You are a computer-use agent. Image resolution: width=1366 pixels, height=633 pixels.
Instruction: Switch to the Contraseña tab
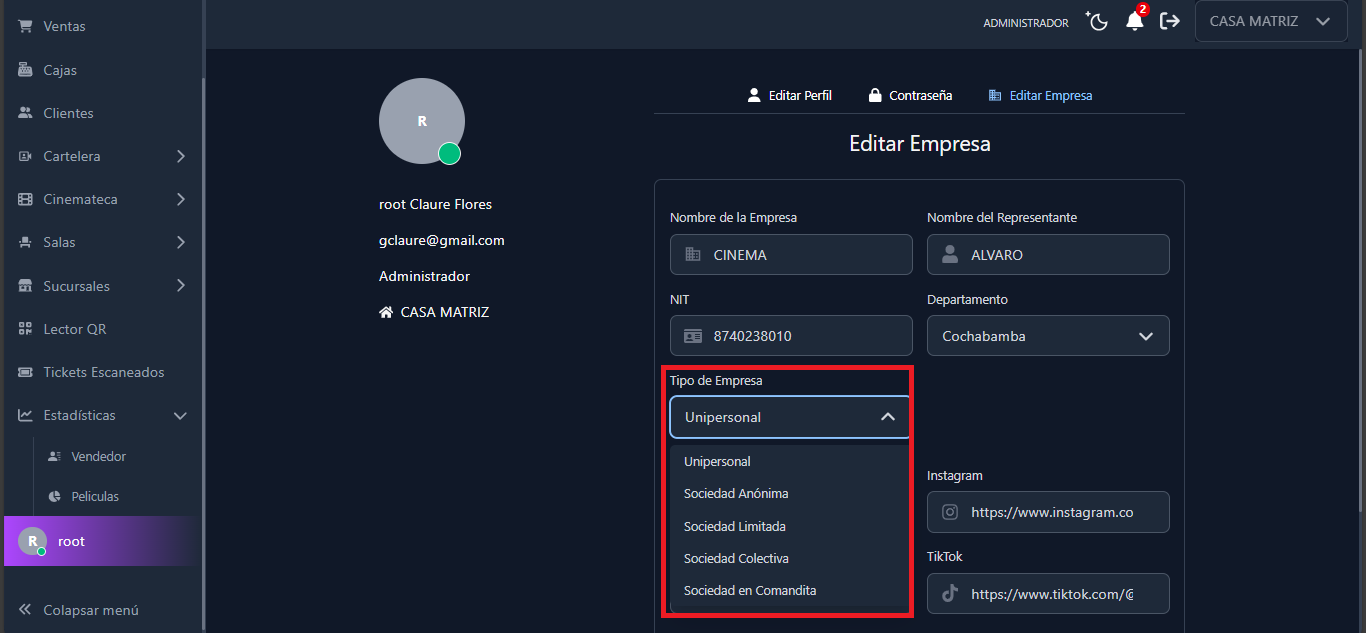(910, 95)
